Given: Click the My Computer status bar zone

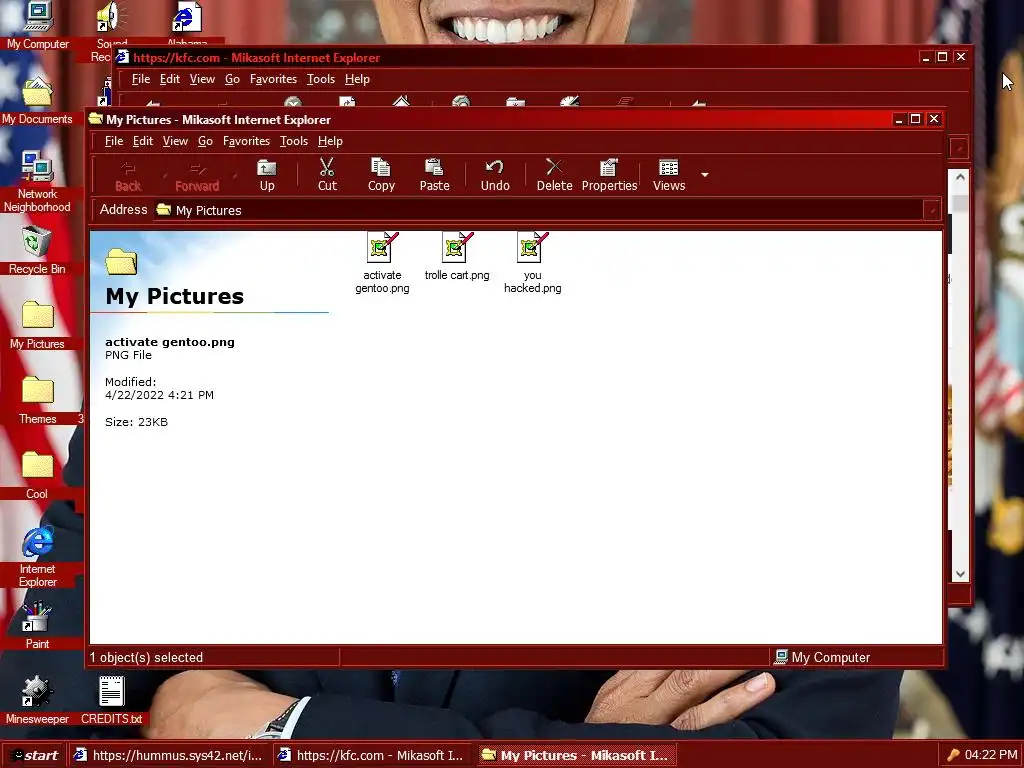Looking at the screenshot, I should (x=856, y=658).
